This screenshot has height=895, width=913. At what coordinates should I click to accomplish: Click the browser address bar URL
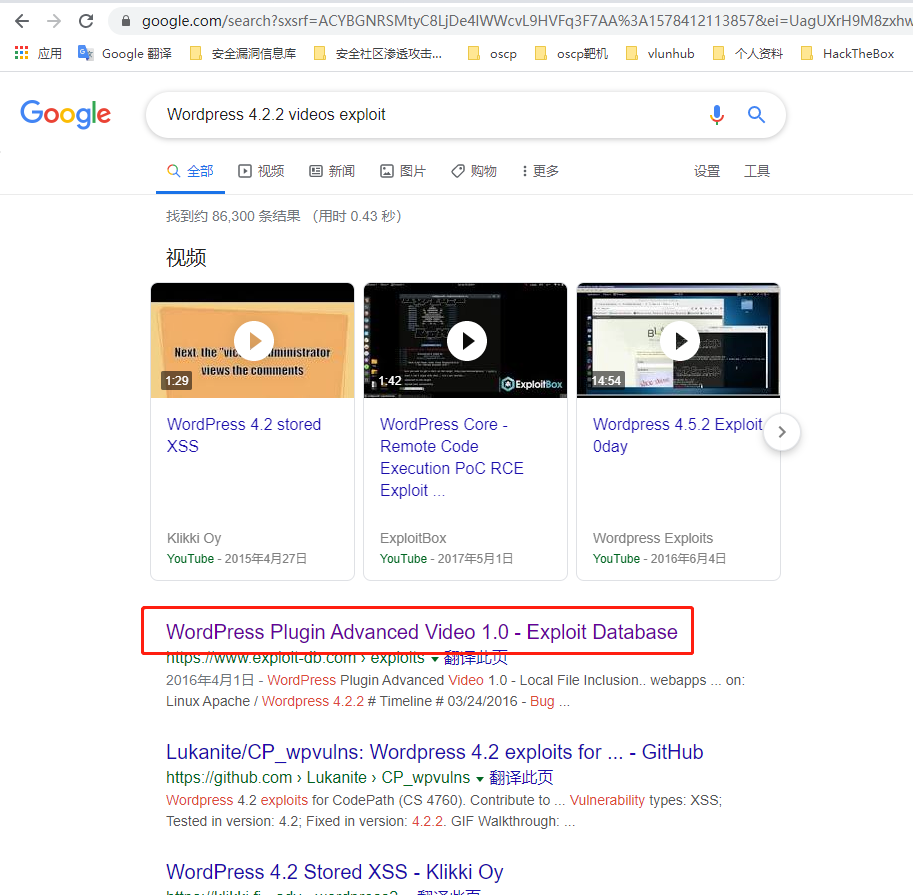(524, 21)
